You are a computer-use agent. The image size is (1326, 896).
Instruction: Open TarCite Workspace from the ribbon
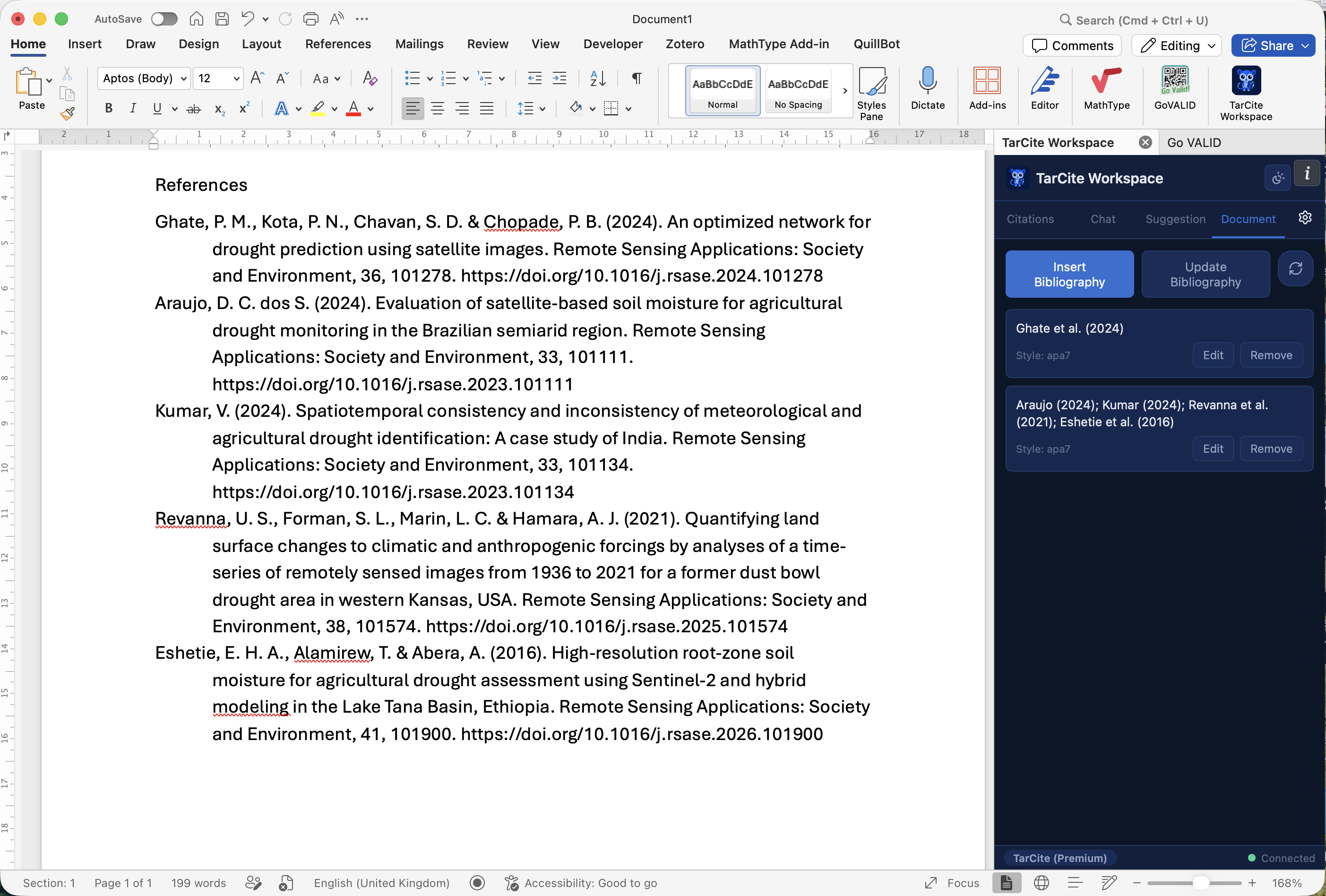1246,94
